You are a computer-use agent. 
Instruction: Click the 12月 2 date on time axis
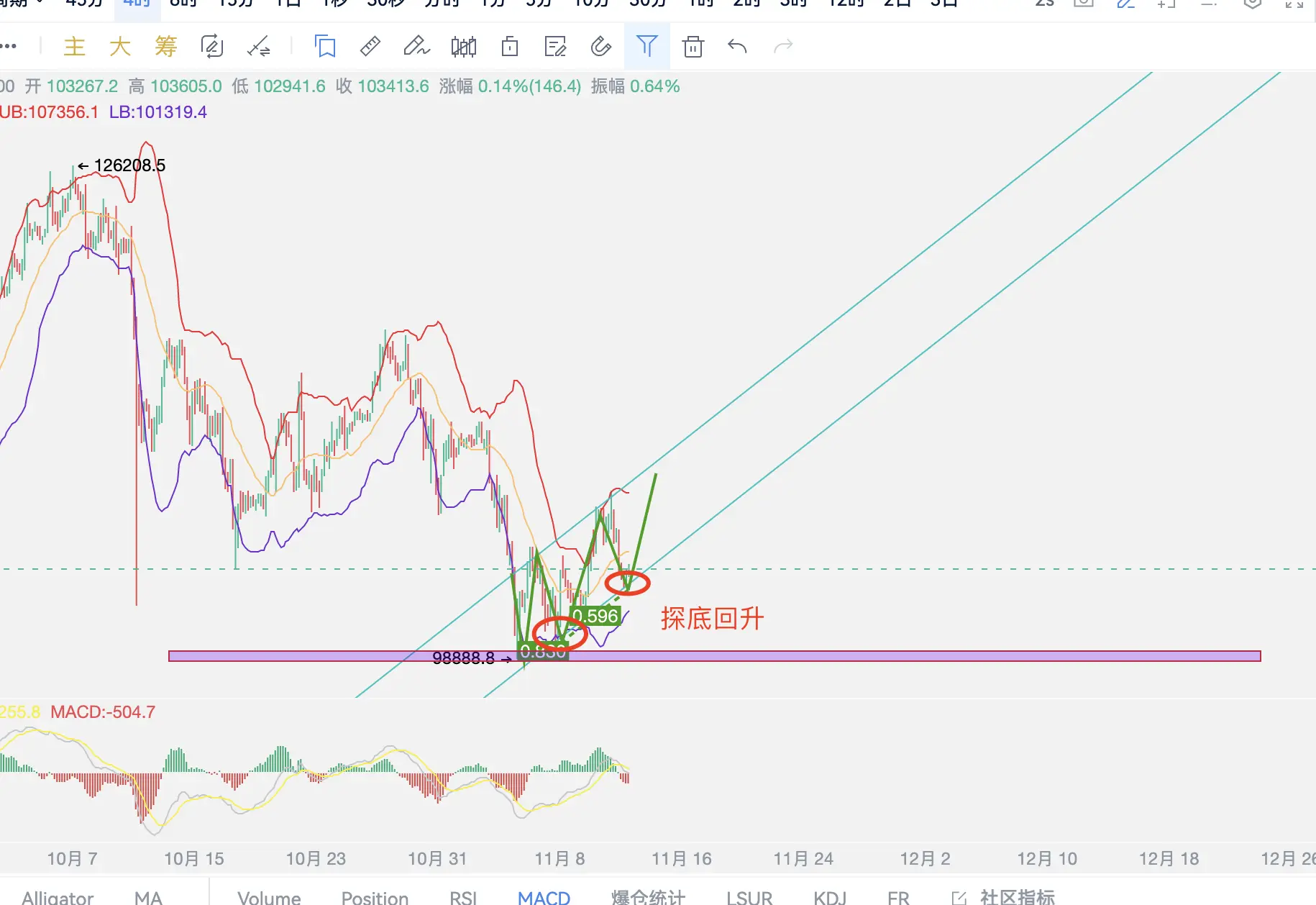pos(926,859)
